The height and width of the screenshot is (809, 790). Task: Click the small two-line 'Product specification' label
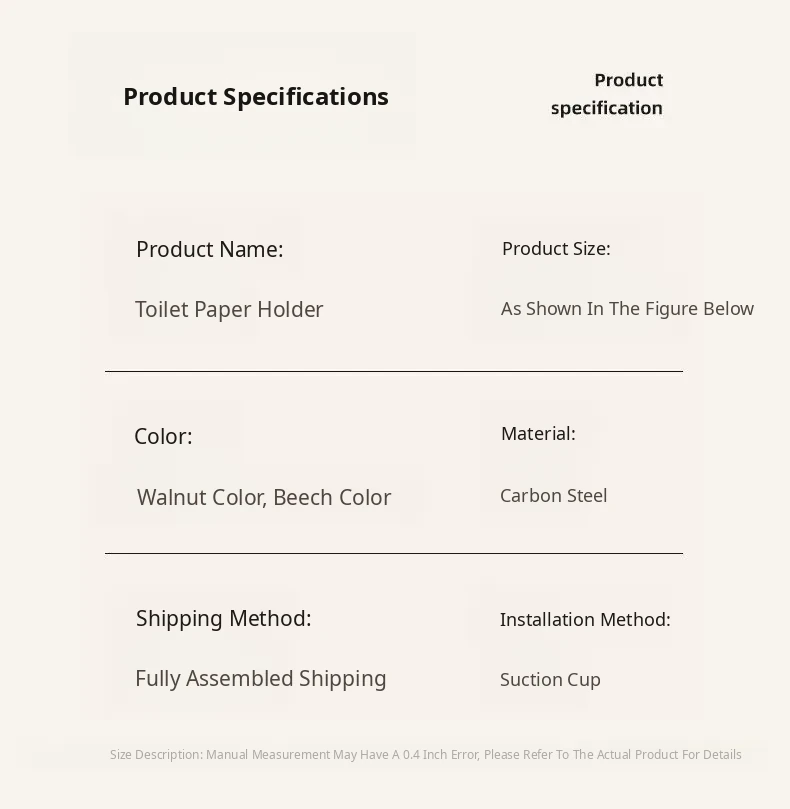(x=607, y=94)
